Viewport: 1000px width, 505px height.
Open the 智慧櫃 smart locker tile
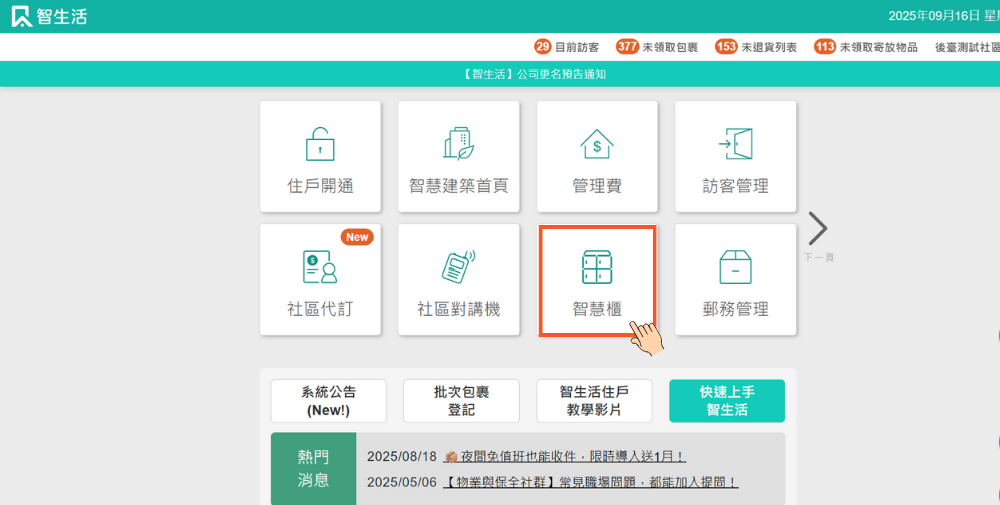point(597,280)
